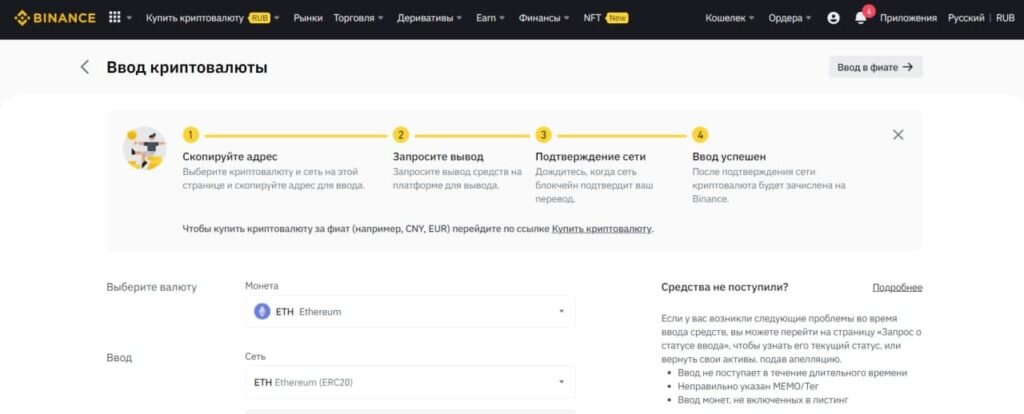Click the Ethereum coin icon
This screenshot has height=414, width=1024.
click(x=262, y=311)
